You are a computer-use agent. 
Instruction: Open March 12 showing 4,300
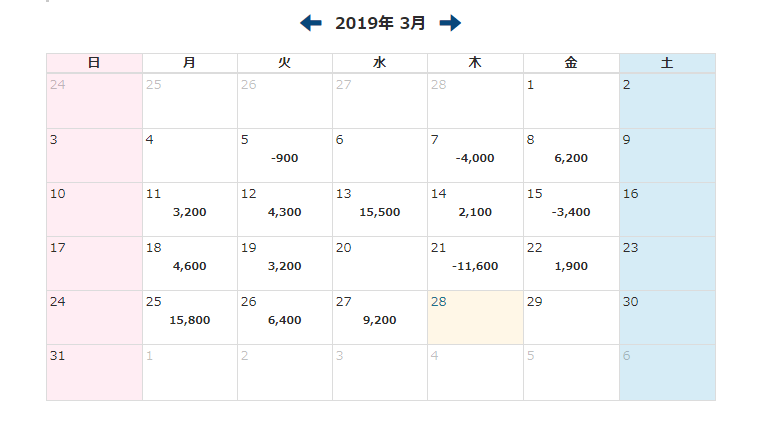[x=285, y=211]
